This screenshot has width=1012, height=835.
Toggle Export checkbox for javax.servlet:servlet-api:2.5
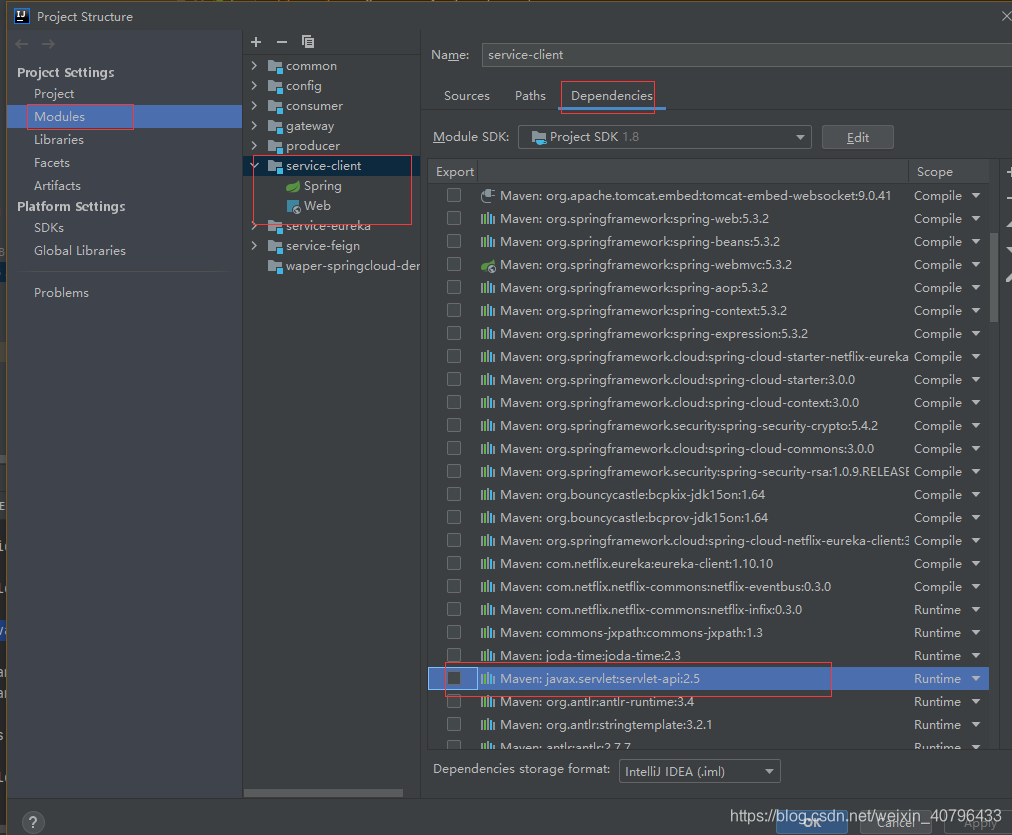point(454,678)
